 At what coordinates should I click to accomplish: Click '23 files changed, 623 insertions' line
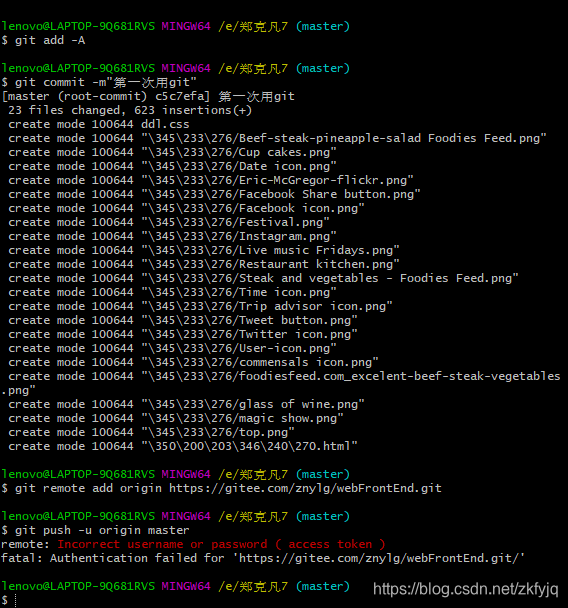click(x=130, y=110)
